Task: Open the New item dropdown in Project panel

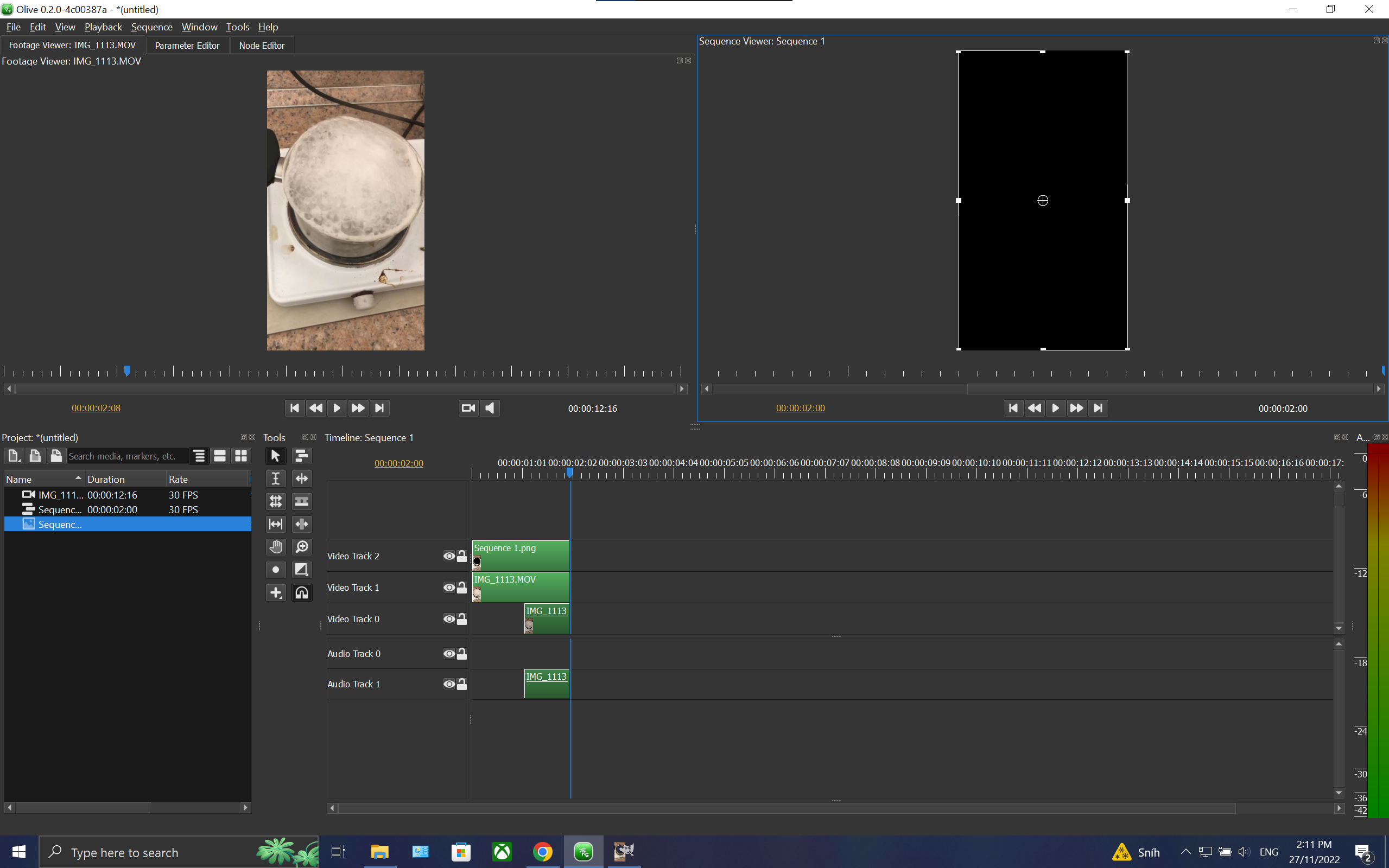Action: 14,456
